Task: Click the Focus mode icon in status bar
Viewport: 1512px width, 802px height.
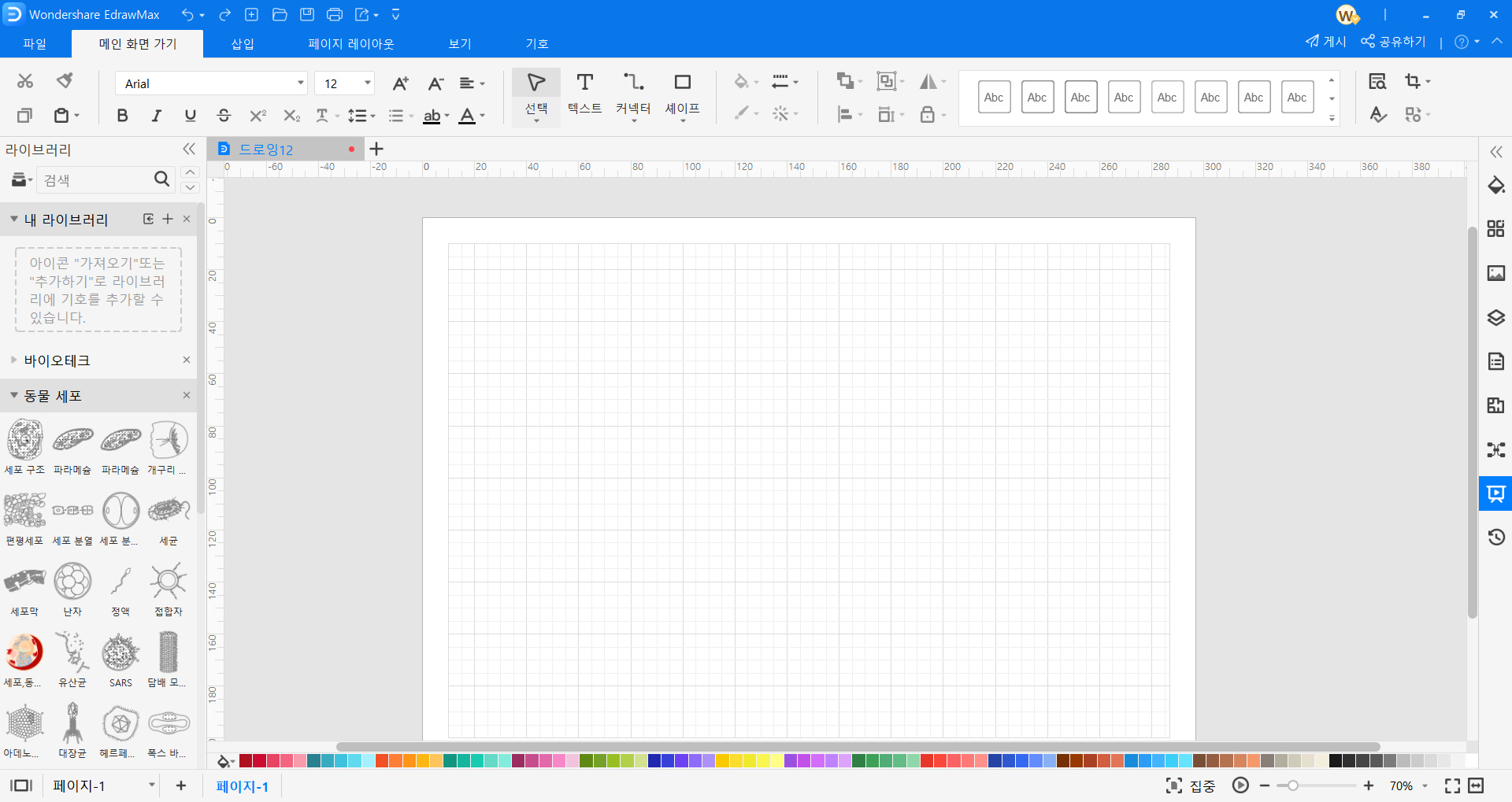Action: click(1174, 785)
